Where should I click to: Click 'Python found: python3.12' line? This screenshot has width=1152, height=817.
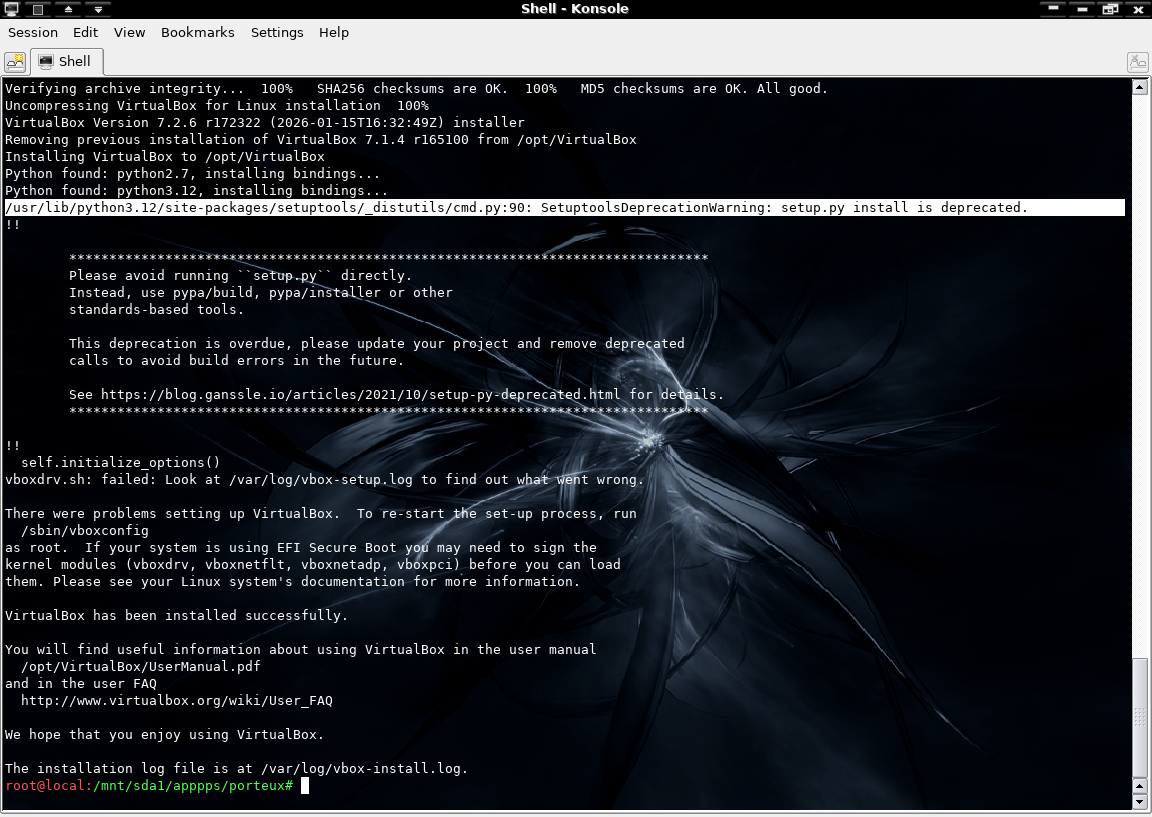[x=196, y=190]
